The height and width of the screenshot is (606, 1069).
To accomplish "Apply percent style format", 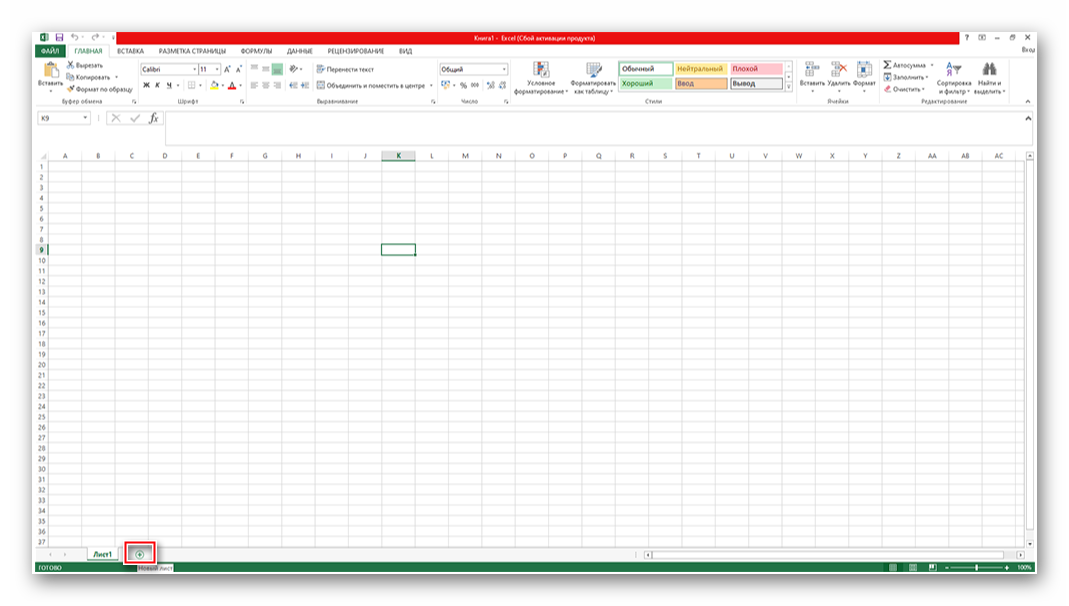I will [x=464, y=86].
